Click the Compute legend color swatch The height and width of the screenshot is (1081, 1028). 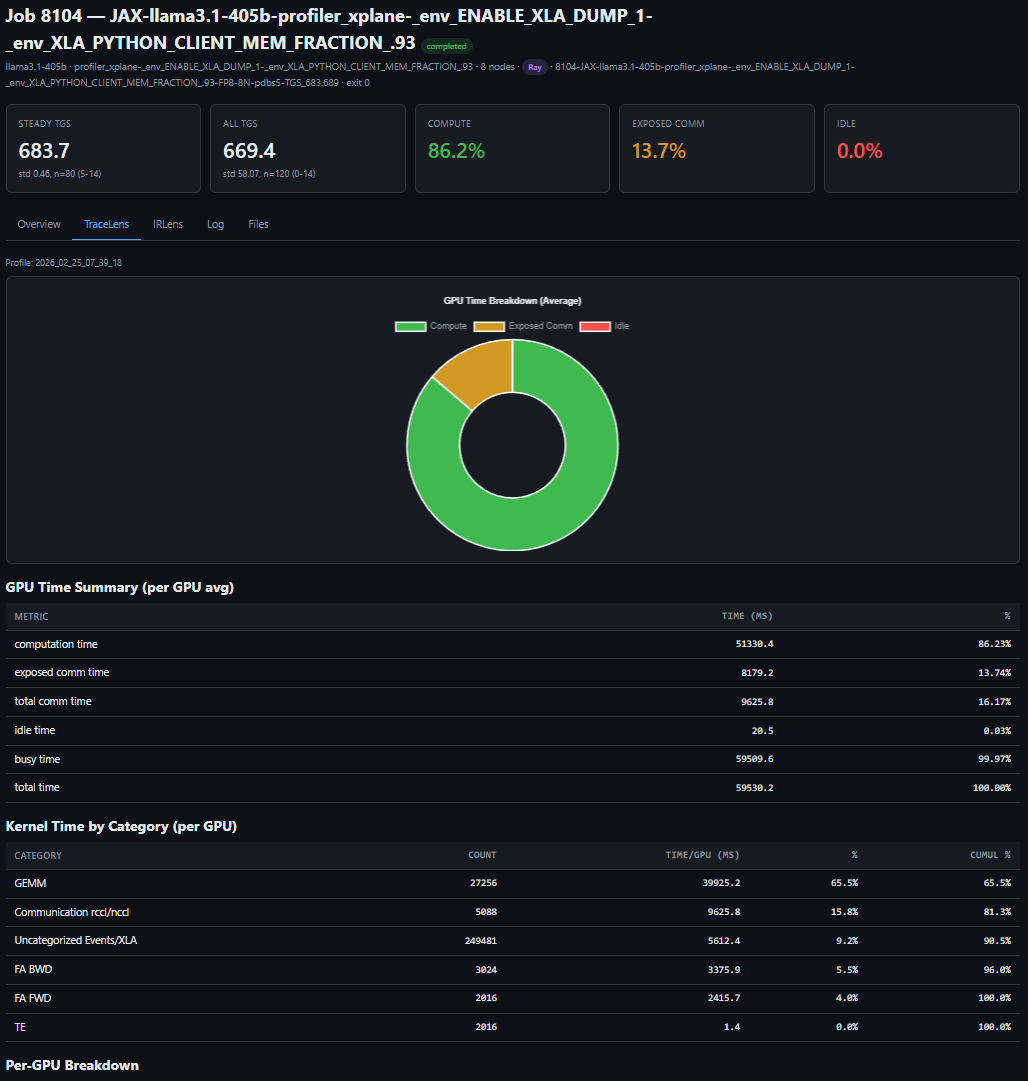[410, 326]
